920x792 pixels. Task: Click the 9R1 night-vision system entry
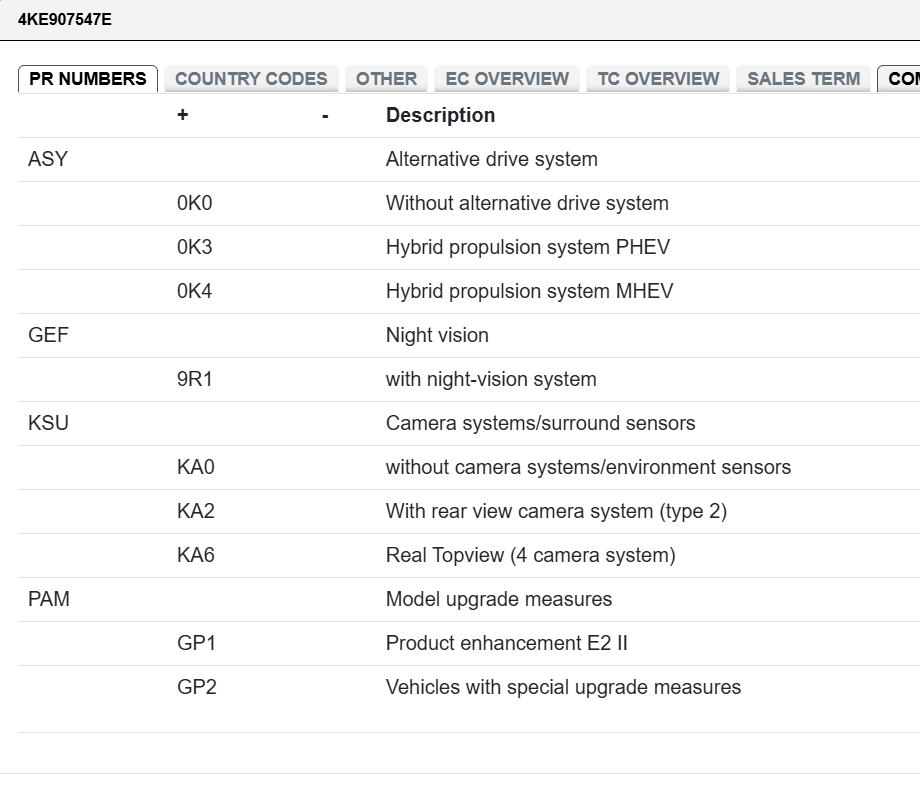pos(469,380)
